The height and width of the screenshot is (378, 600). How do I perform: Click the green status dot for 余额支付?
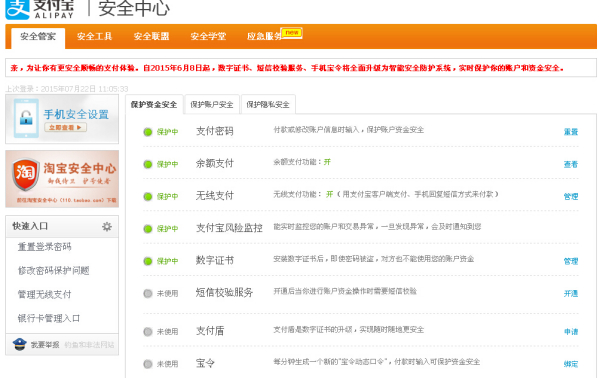pos(148,164)
